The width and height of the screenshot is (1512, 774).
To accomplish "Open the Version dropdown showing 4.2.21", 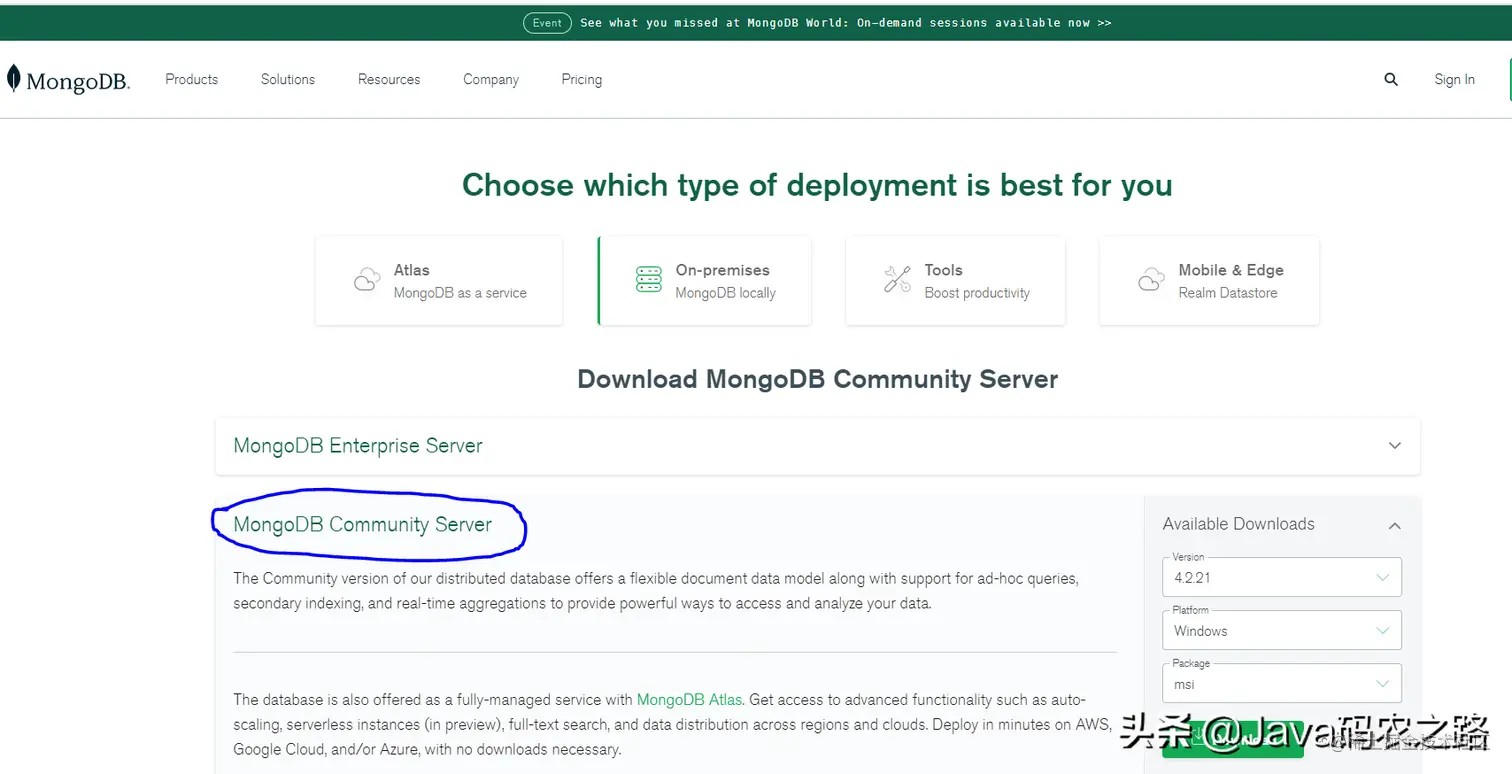I will tap(1282, 577).
